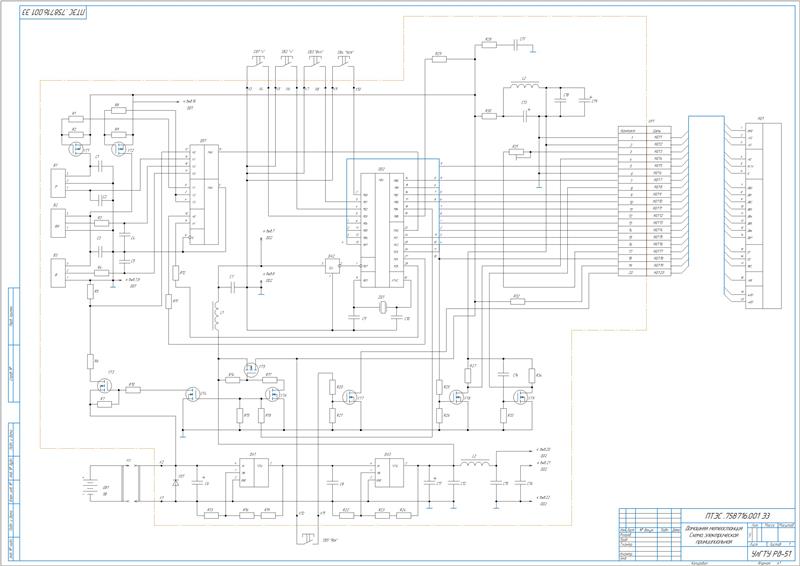This screenshot has height=566, width=800.
Task: Click the R29 resistor near the top
Action: click(439, 59)
